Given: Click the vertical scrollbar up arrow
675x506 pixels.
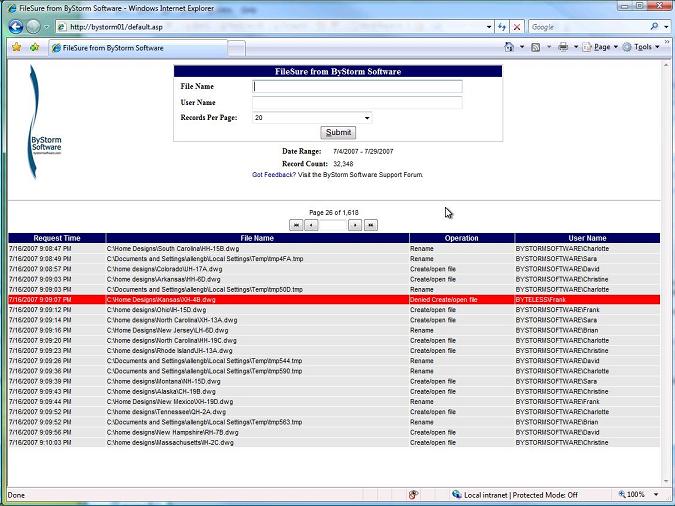Looking at the screenshot, I should [x=667, y=65].
